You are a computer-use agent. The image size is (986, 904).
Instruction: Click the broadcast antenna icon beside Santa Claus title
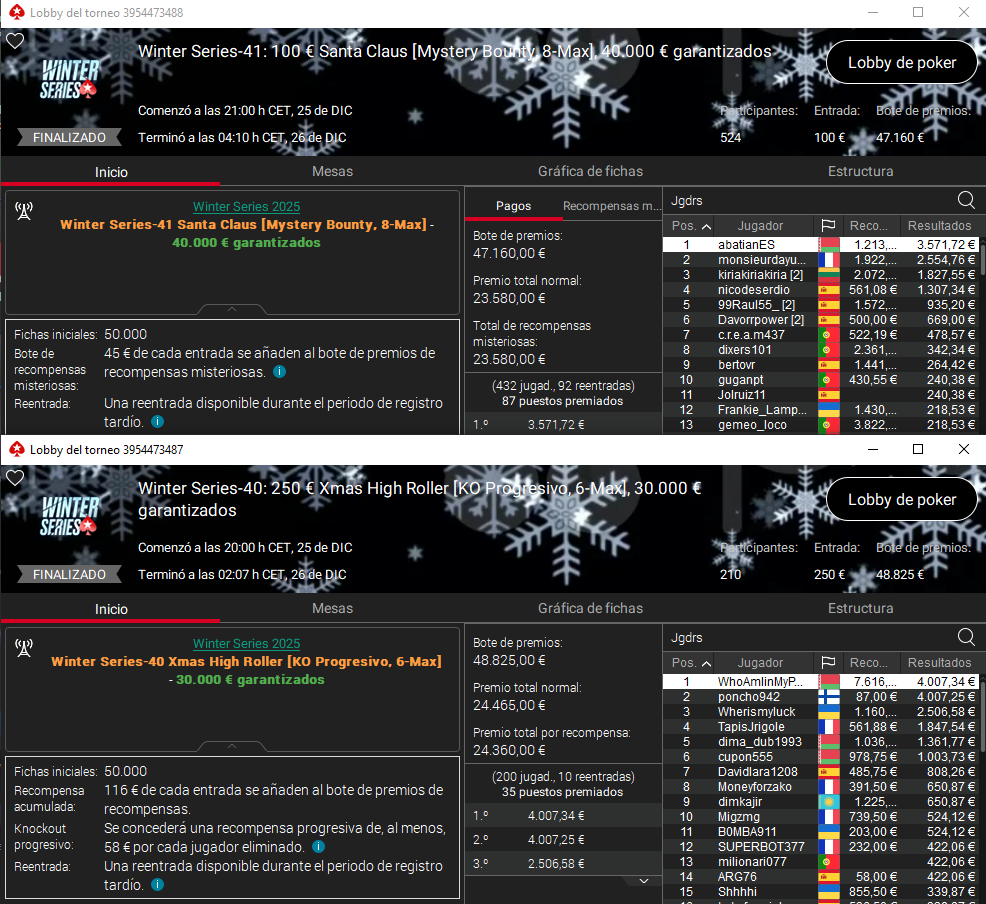24,211
